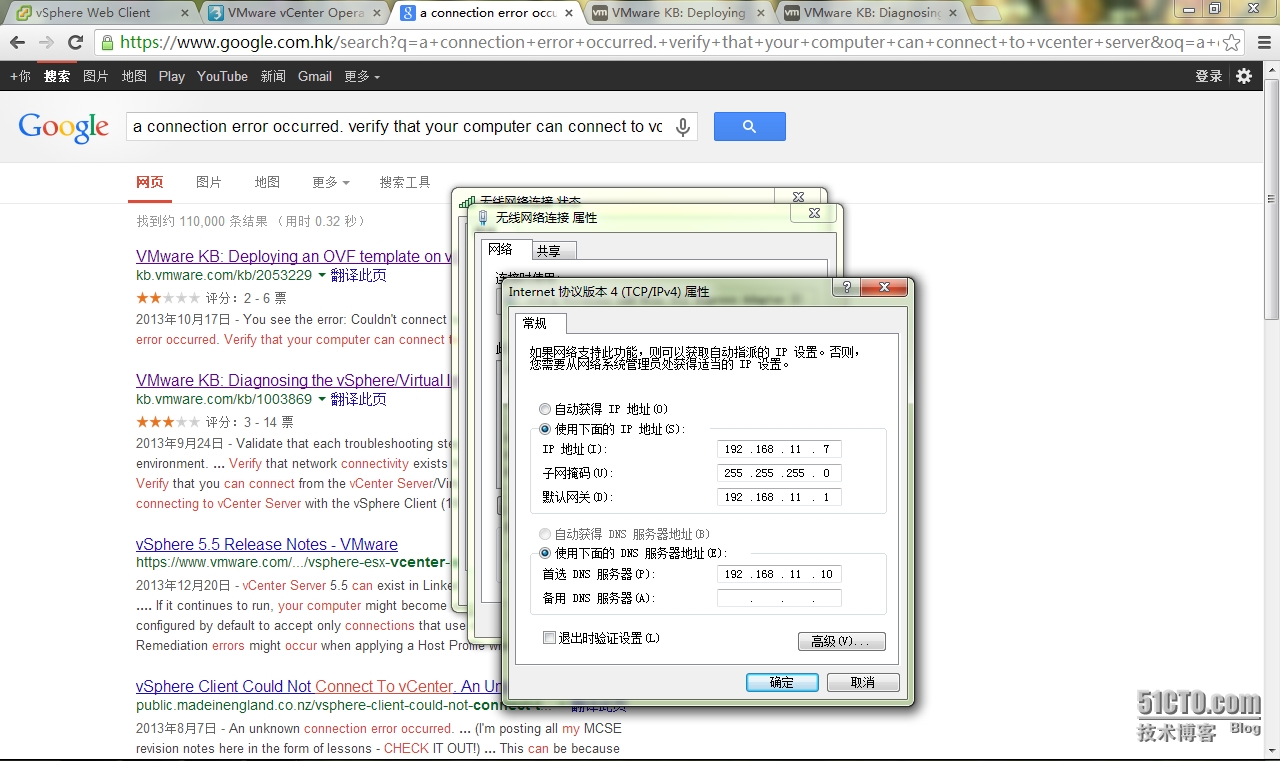Click the Google logo
The height and width of the screenshot is (761, 1280).
pyautogui.click(x=63, y=127)
